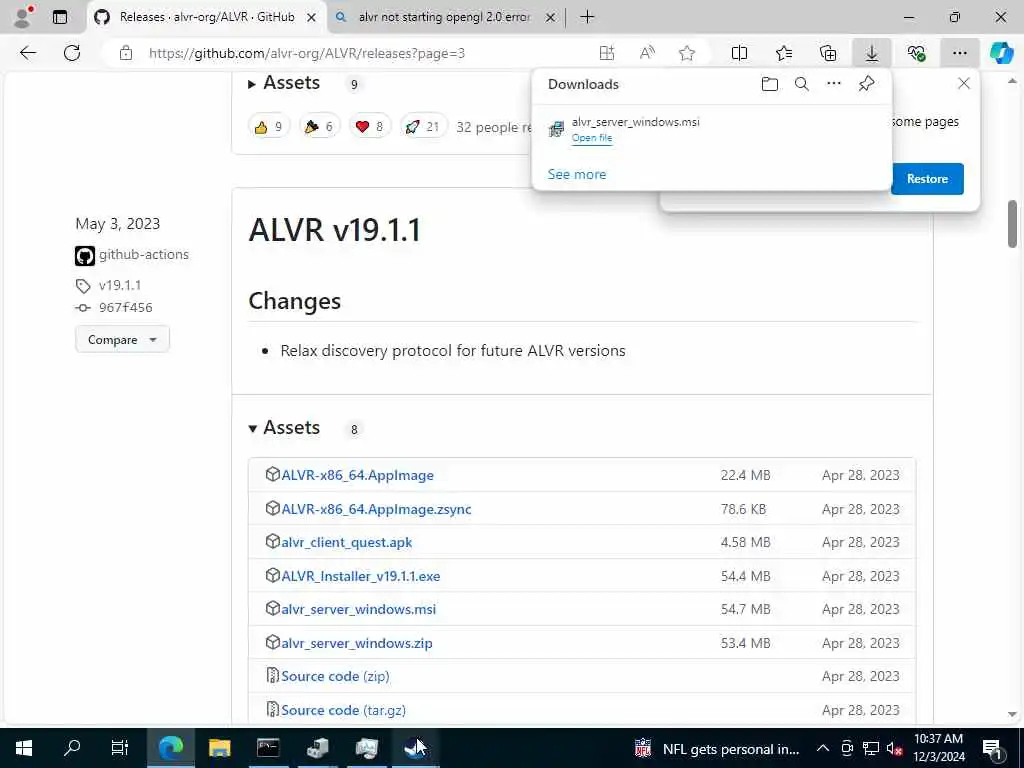Open Task View on taskbar

tap(120, 748)
